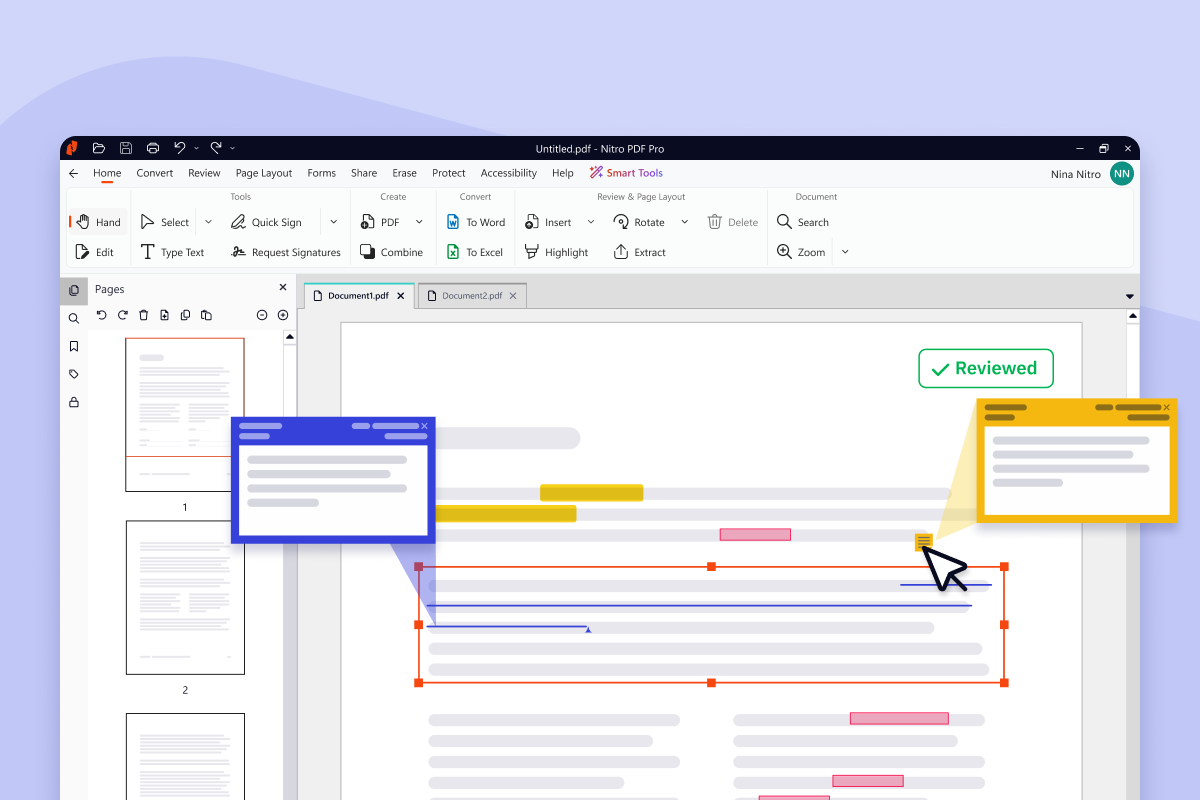The width and height of the screenshot is (1200, 800).
Task: Activate the Hand tool
Action: tap(99, 222)
